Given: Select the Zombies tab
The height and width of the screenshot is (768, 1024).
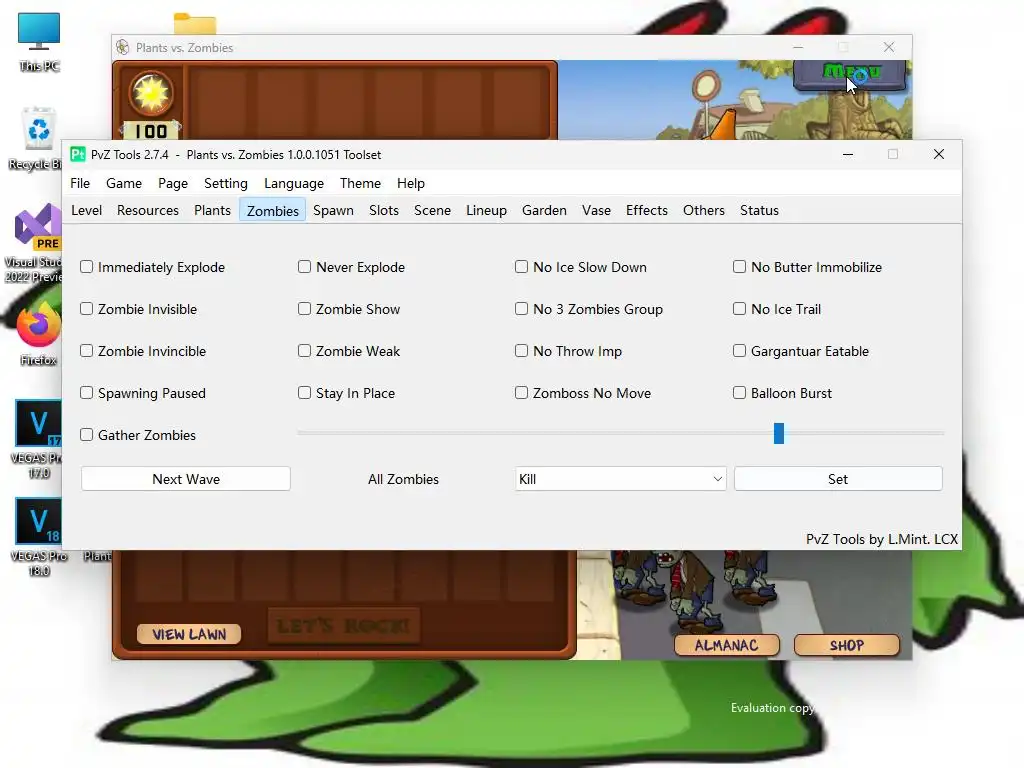Looking at the screenshot, I should (272, 210).
